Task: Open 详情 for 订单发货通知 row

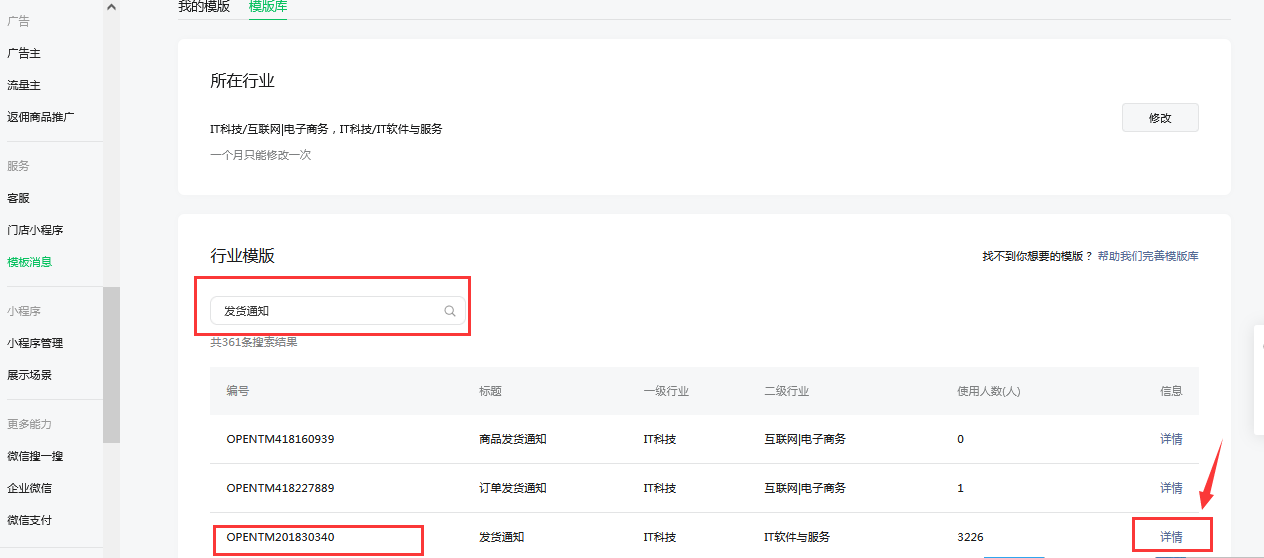Action: coord(1171,488)
